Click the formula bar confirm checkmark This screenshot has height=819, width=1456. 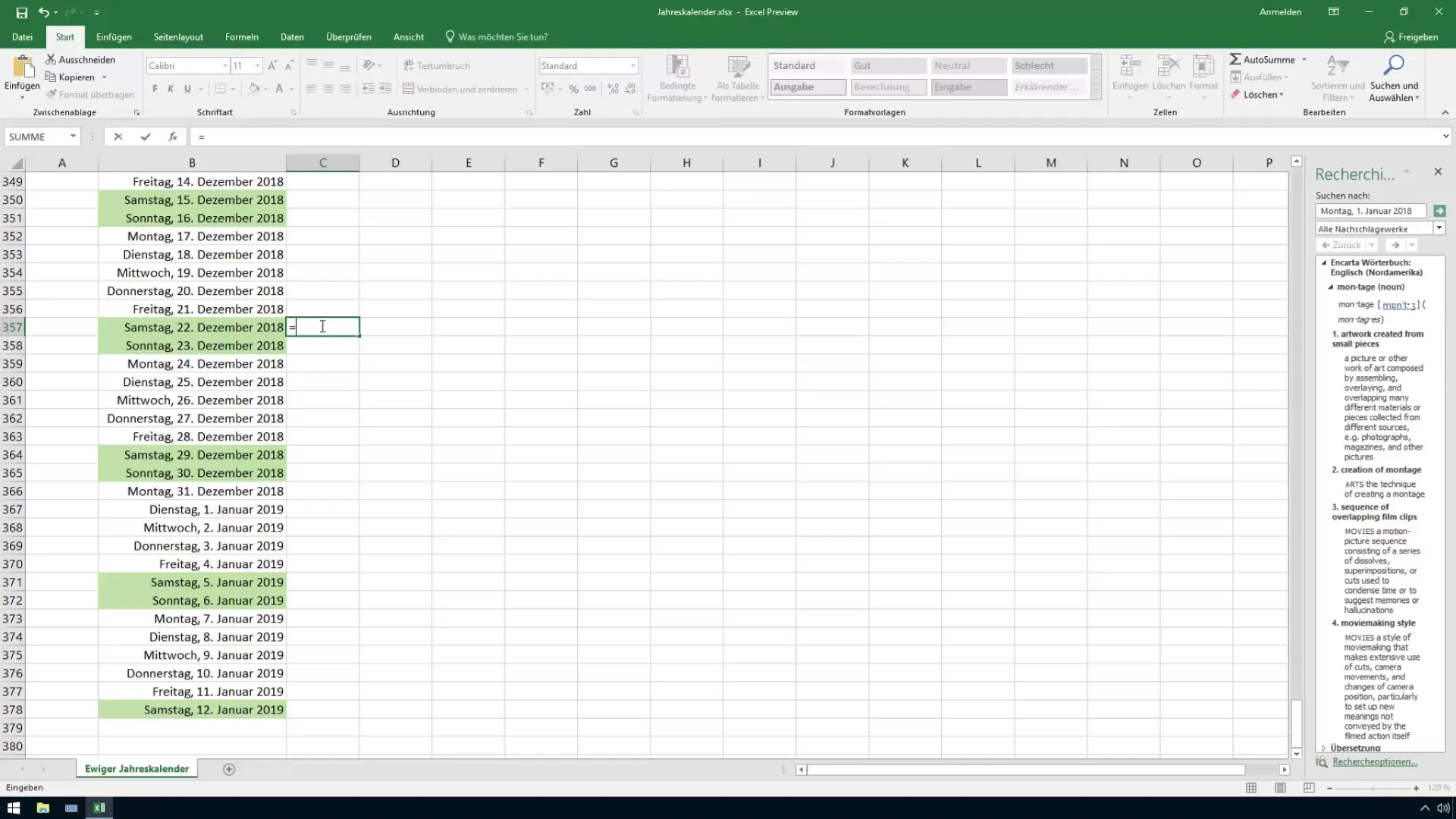[143, 137]
